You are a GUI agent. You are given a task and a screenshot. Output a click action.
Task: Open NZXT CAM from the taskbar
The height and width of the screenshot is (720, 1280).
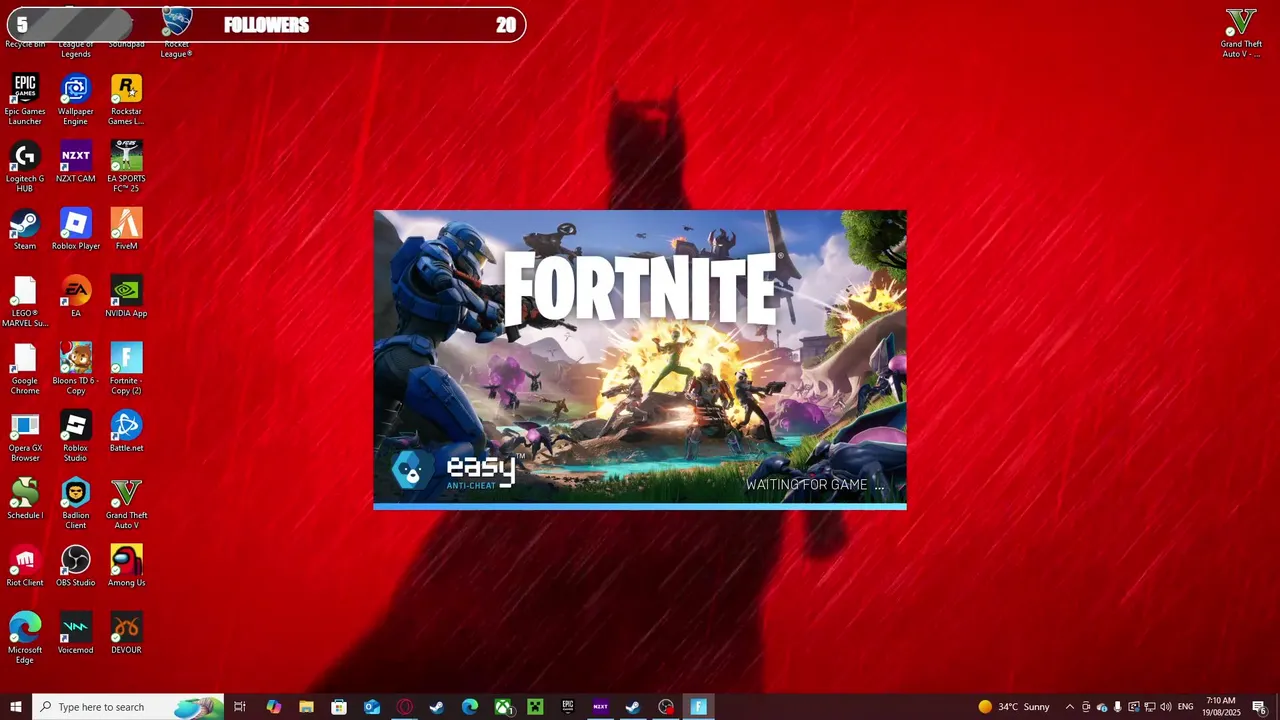pos(600,707)
